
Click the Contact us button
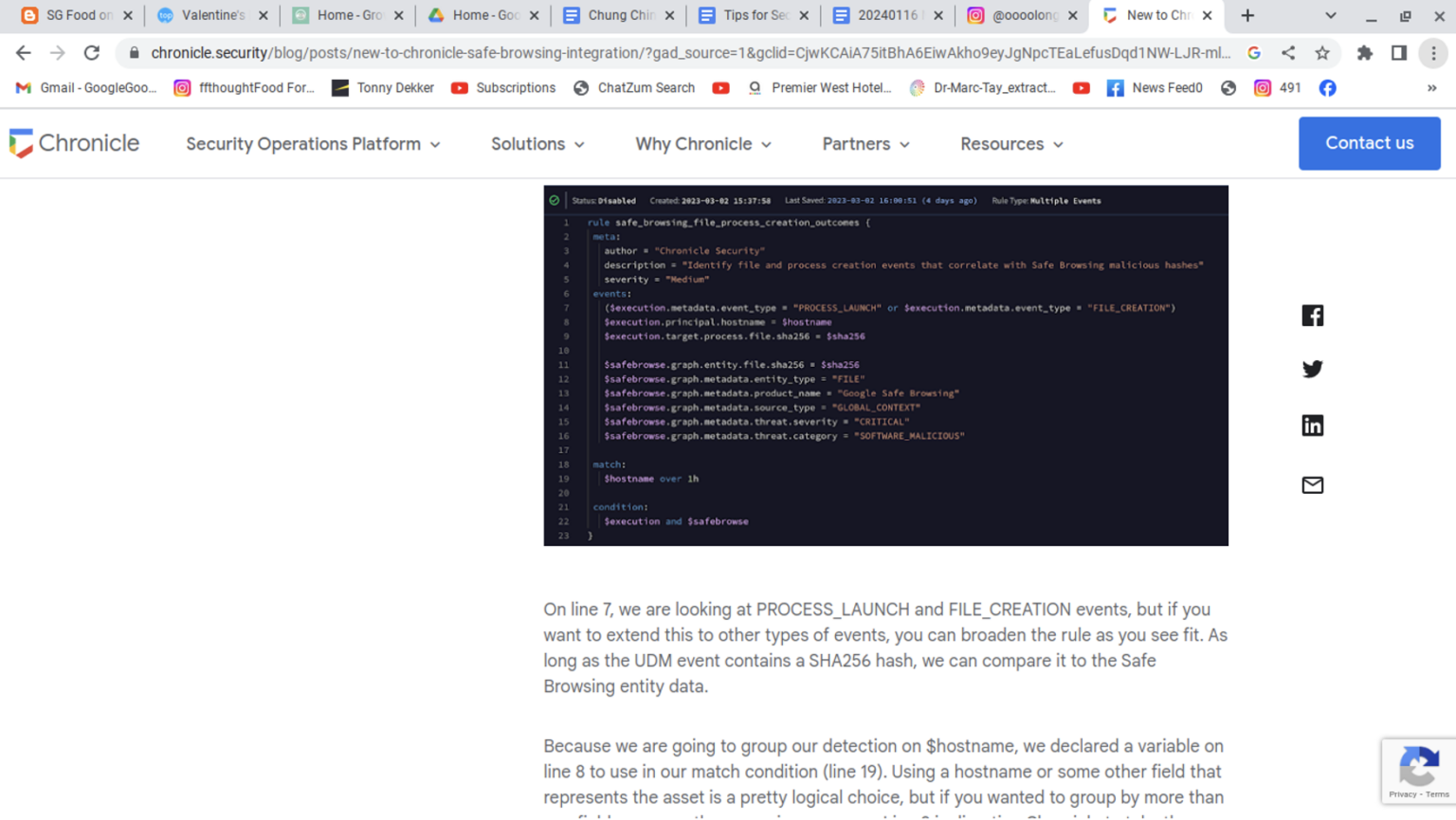click(1369, 143)
